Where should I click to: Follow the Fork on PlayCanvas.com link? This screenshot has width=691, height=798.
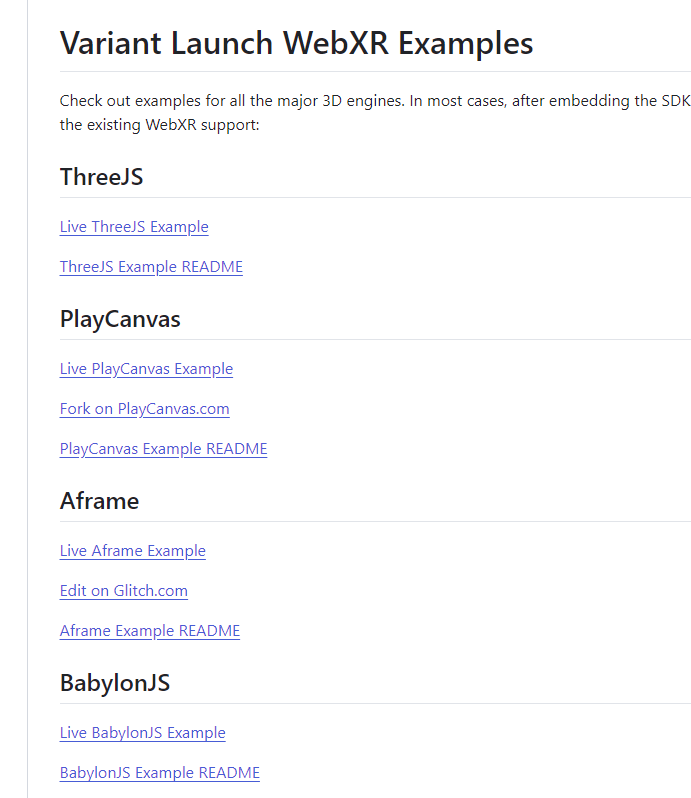click(x=145, y=409)
